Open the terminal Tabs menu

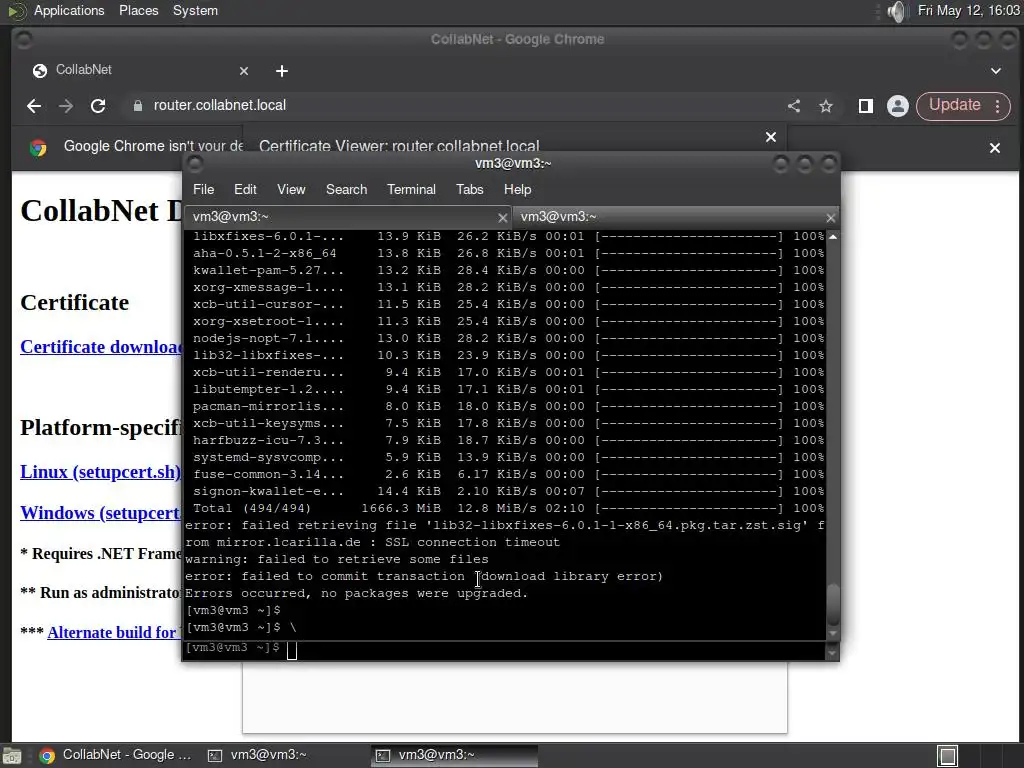[x=470, y=189]
